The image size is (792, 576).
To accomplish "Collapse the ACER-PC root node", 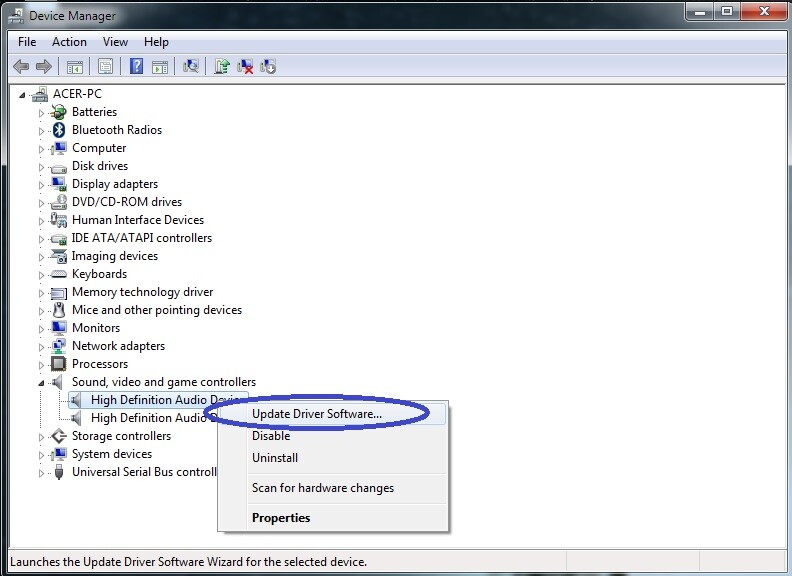I will (x=22, y=94).
